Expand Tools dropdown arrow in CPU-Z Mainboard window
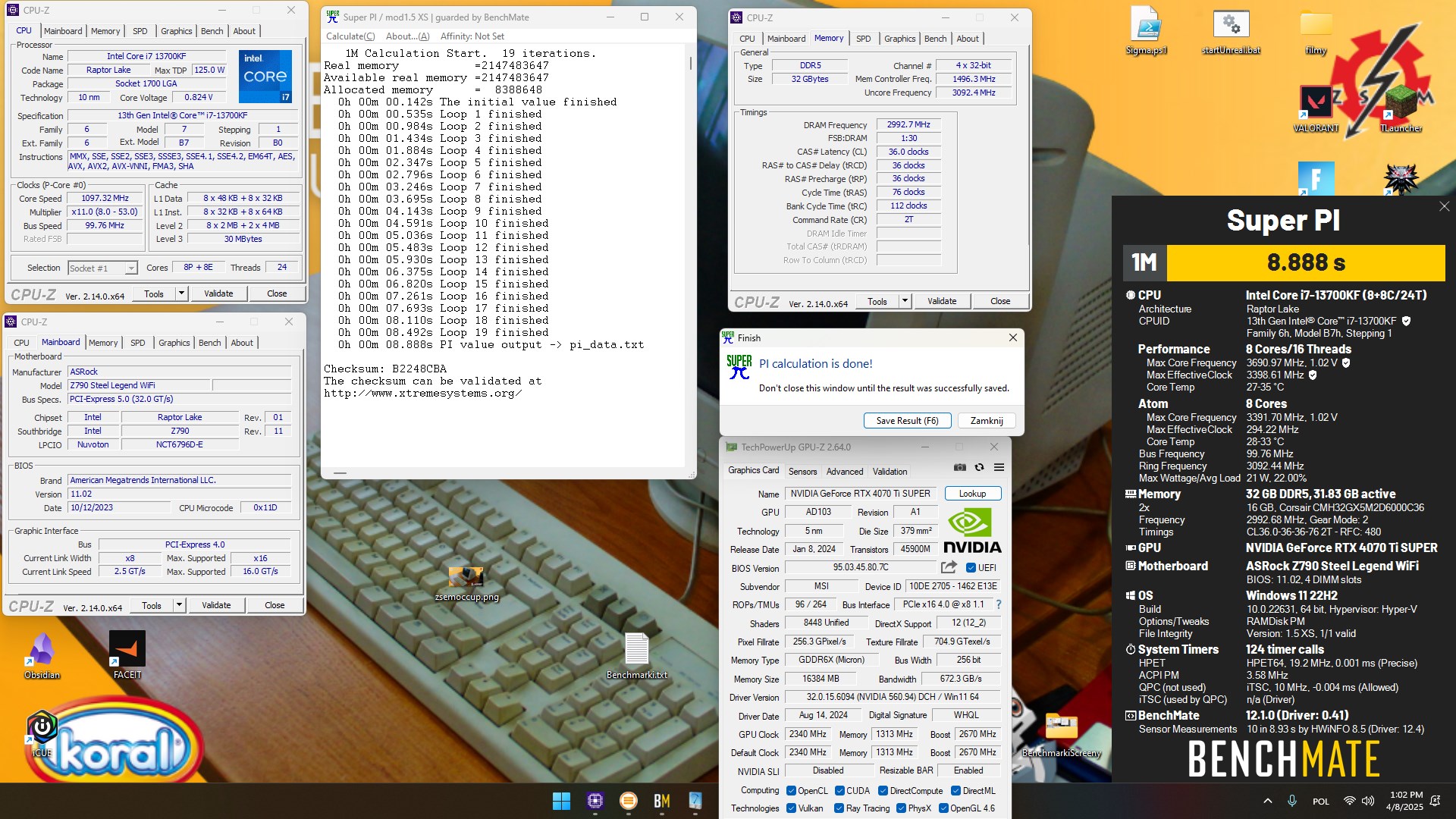The height and width of the screenshot is (819, 1456). (x=179, y=605)
